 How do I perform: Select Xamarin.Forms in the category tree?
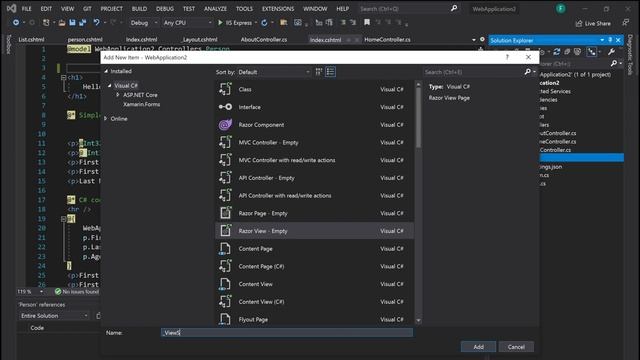(141, 104)
